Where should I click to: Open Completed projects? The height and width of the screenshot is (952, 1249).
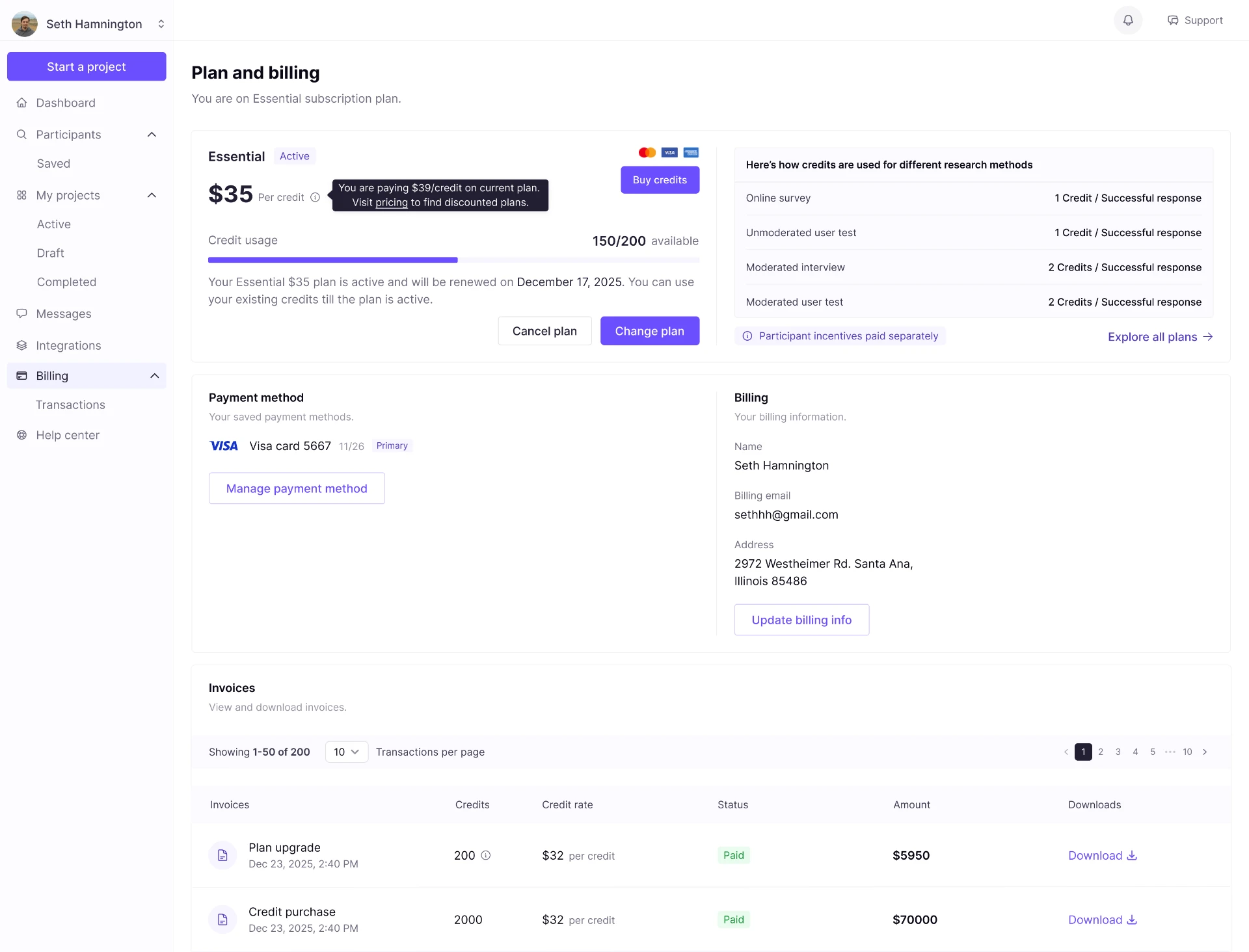(66, 282)
